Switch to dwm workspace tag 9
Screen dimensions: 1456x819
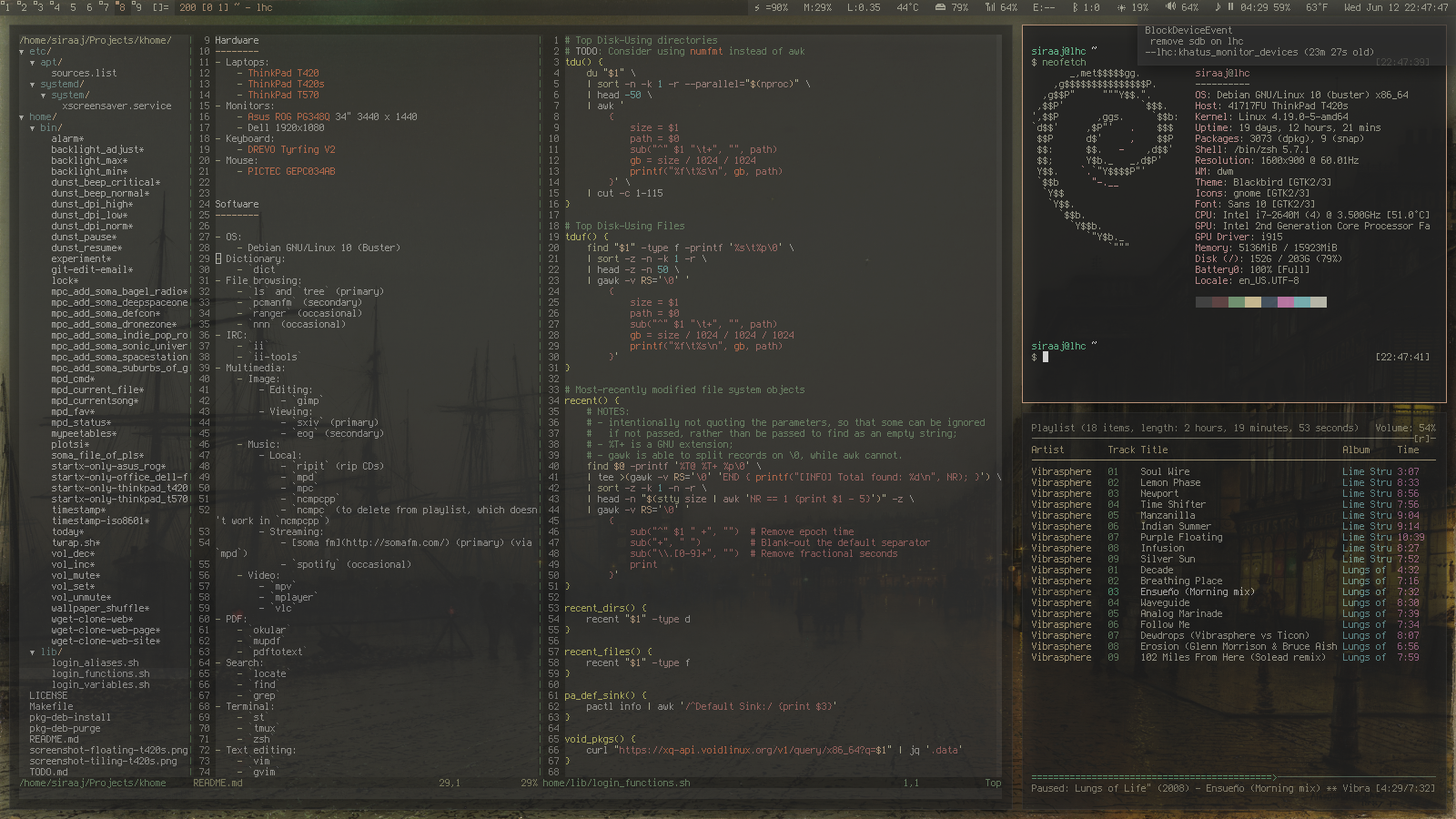point(136,7)
